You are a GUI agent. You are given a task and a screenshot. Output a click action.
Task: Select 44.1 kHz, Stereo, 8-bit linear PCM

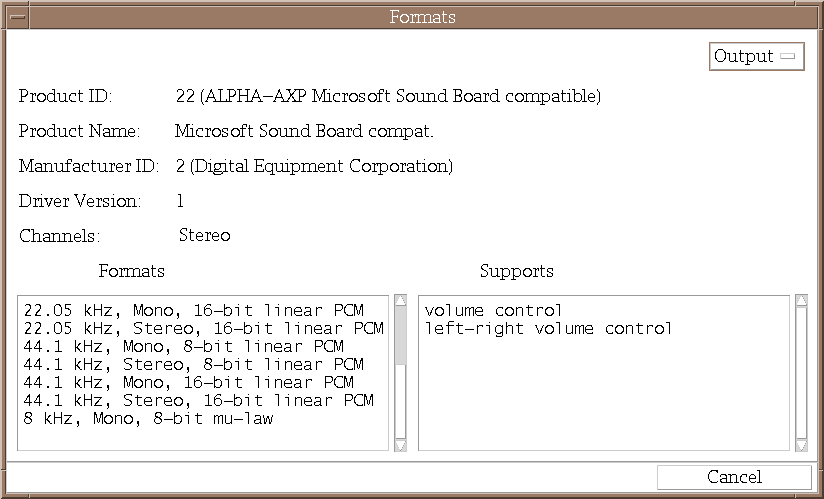coord(193,364)
